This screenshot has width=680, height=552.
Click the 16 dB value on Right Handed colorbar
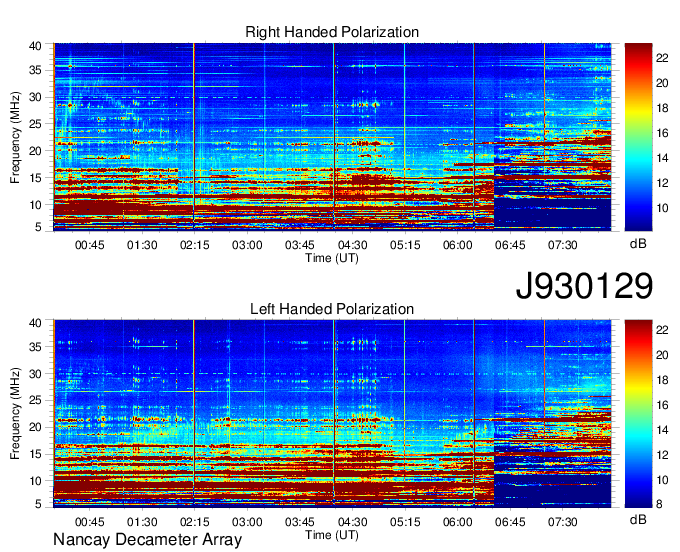[662, 133]
